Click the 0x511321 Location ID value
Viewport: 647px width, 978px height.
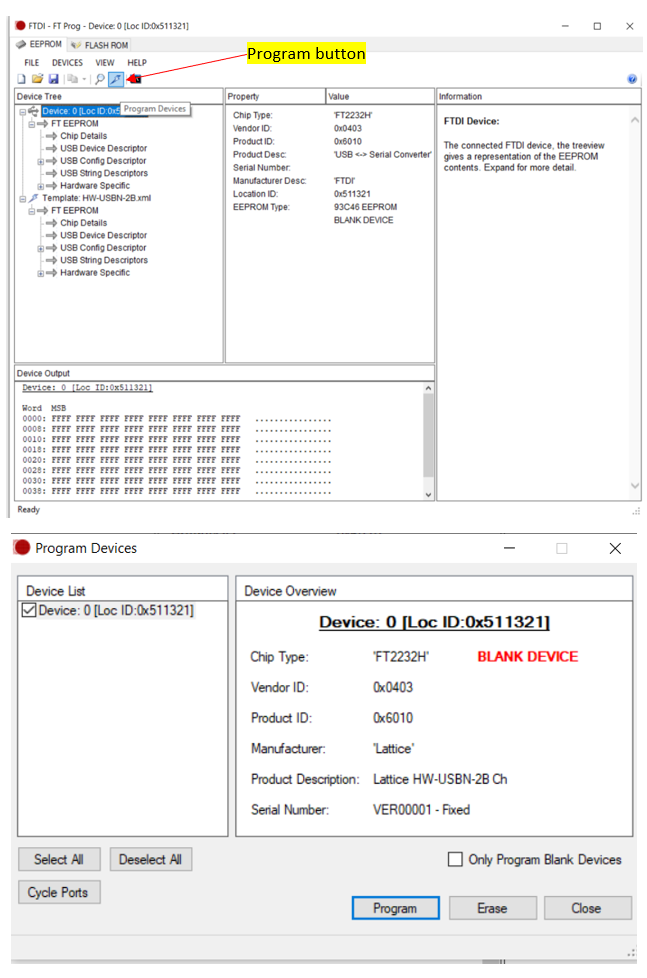(352, 194)
